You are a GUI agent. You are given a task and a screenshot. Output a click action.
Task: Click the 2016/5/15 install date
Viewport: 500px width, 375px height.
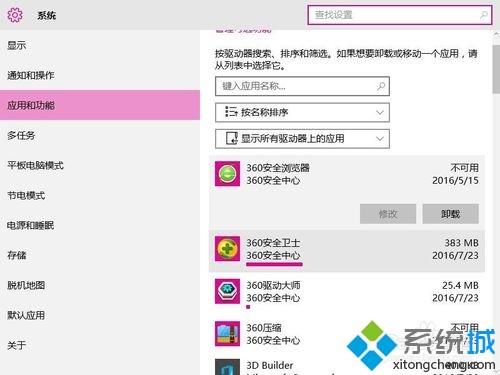455,180
